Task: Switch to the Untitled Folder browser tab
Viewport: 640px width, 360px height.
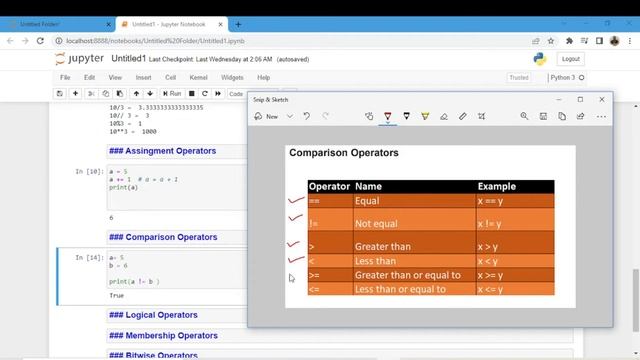Action: [57, 24]
